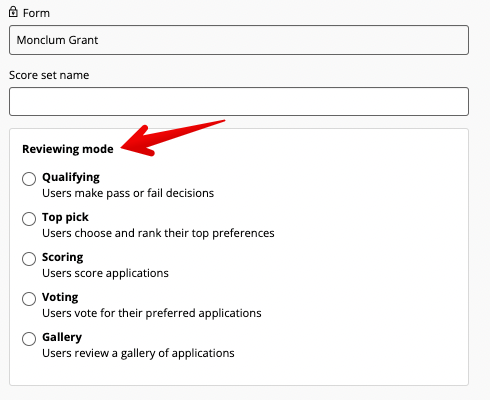The image size is (490, 400).
Task: Click 'Users choose and rank their top preferences'
Action: pos(158,233)
